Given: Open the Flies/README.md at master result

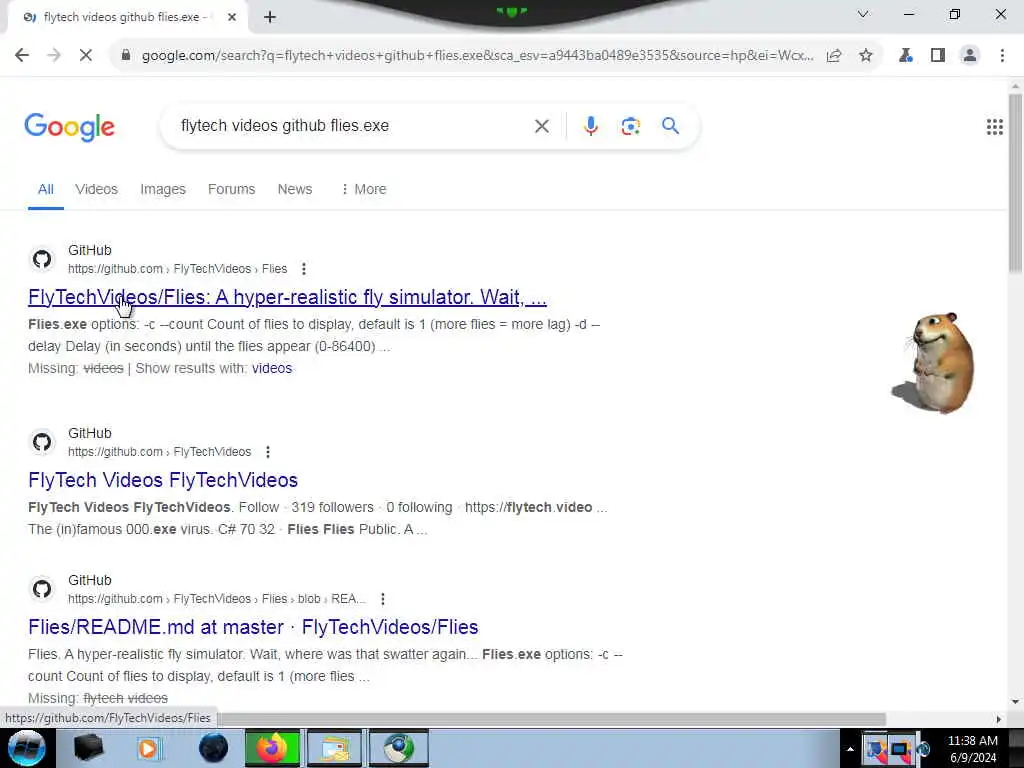Looking at the screenshot, I should click(253, 627).
